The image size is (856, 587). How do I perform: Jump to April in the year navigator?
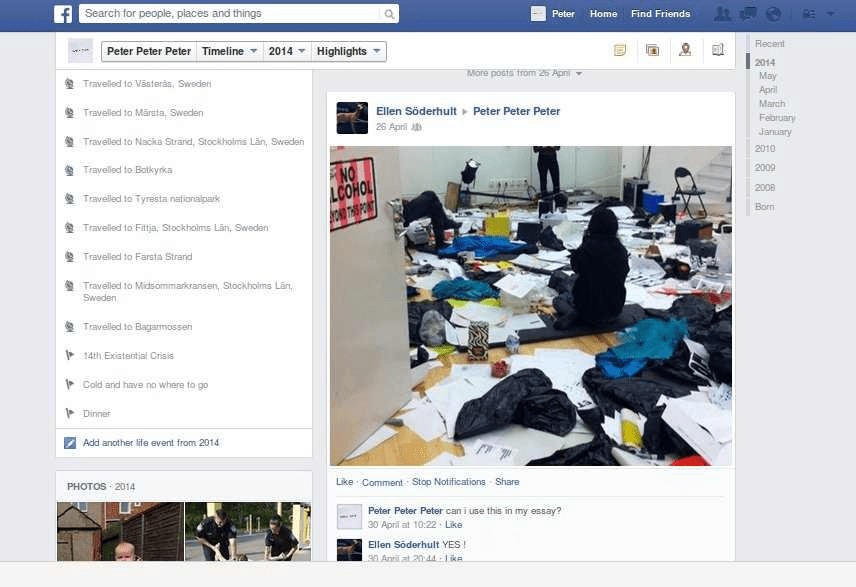pos(767,89)
